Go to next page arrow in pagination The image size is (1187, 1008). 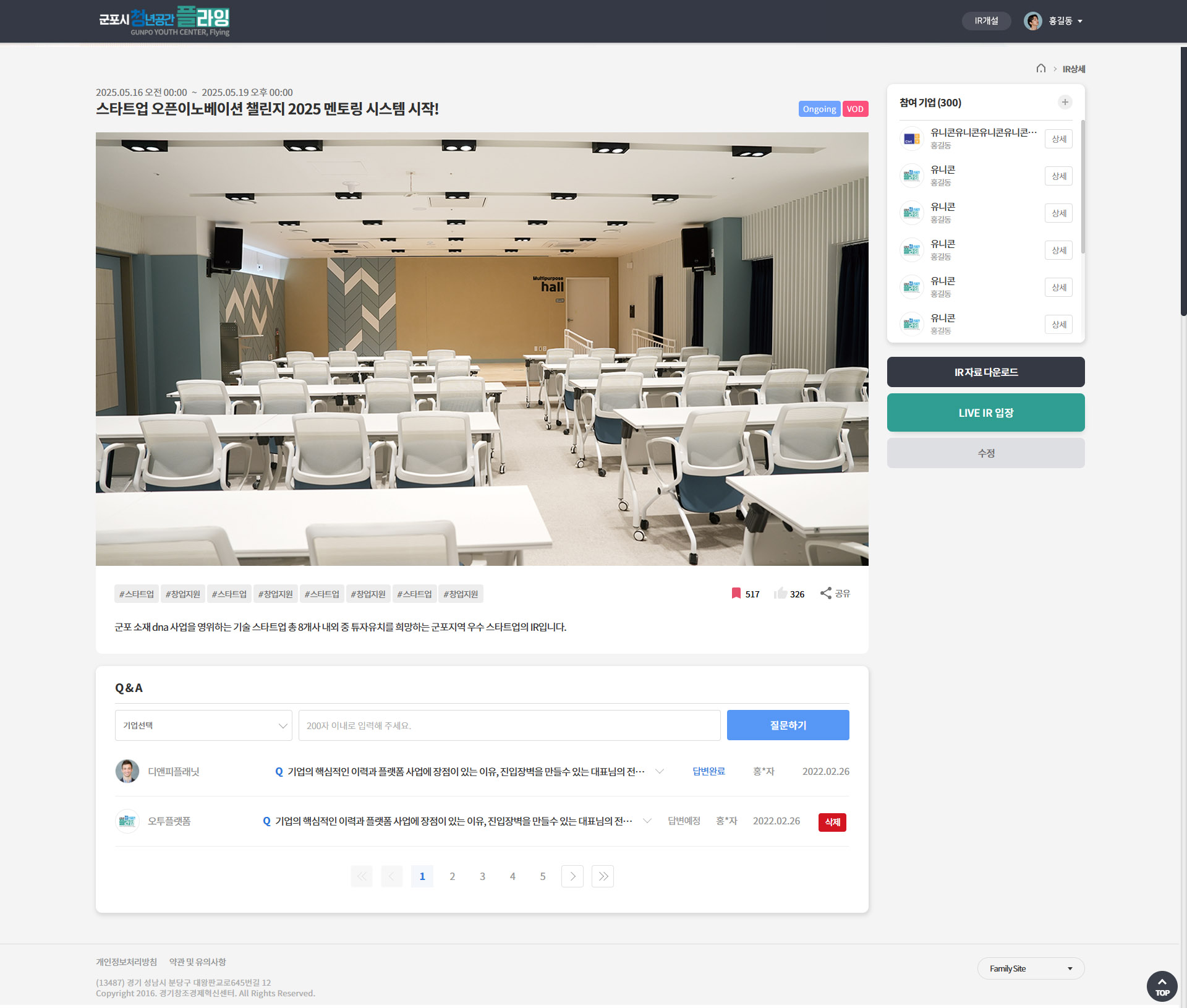(572, 876)
